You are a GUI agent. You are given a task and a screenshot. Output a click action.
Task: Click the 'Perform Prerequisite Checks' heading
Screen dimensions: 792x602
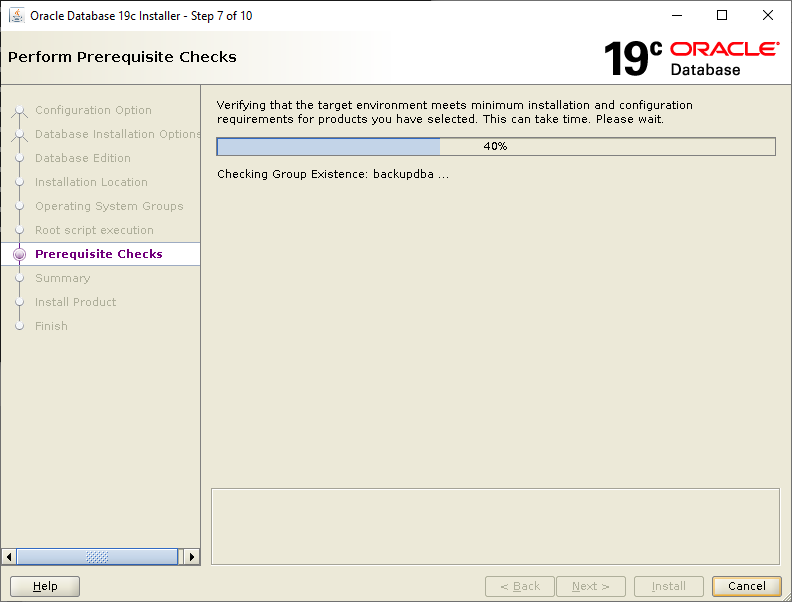point(122,57)
